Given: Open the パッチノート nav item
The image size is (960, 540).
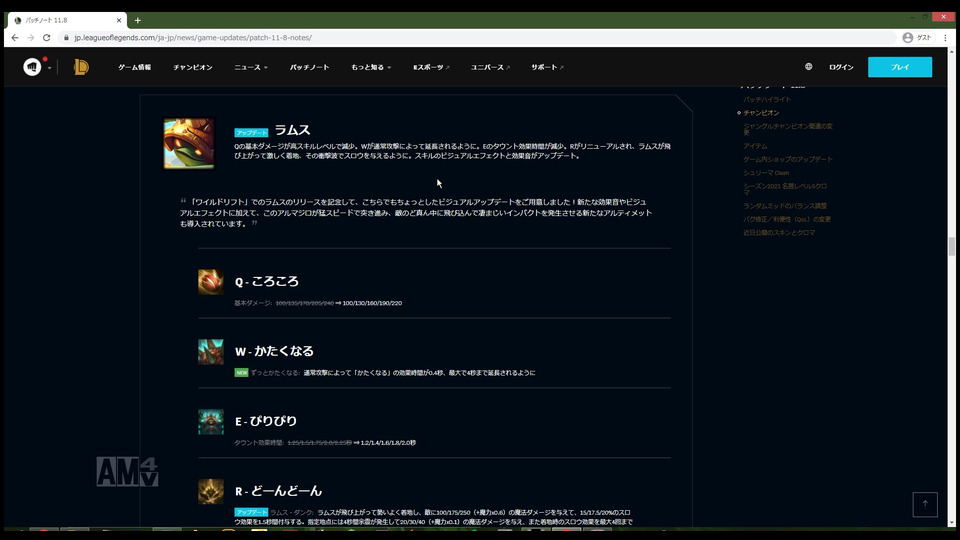Looking at the screenshot, I should pos(309,67).
